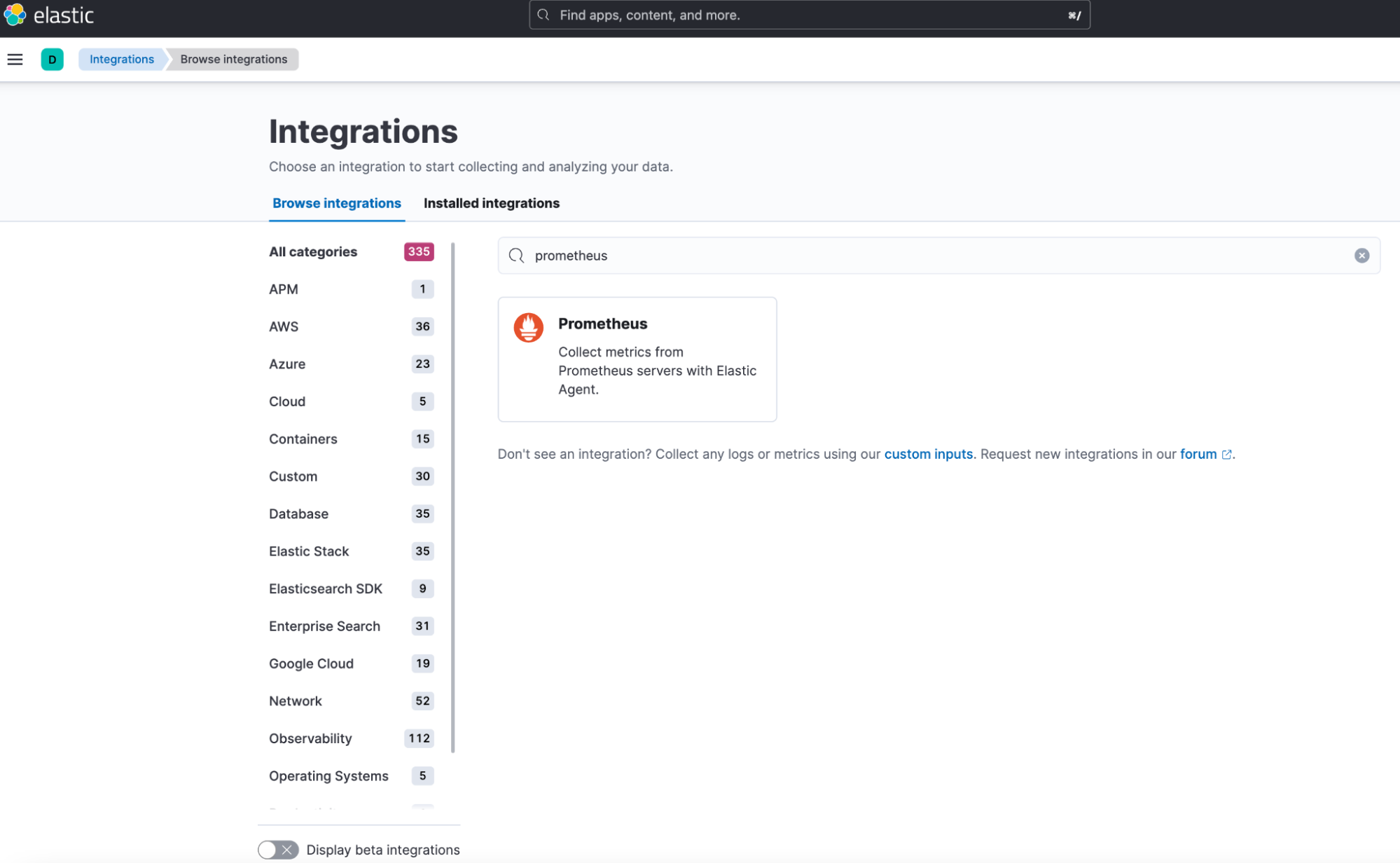Screen dimensions: 1400x863
Task: Select Browse integrations tab
Action: (x=336, y=203)
